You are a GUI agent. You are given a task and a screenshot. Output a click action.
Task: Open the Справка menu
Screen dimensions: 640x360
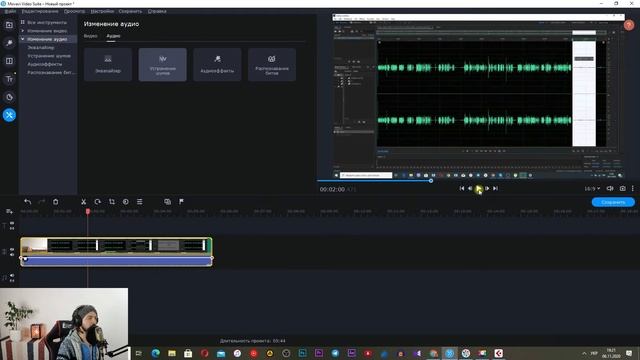tap(157, 11)
